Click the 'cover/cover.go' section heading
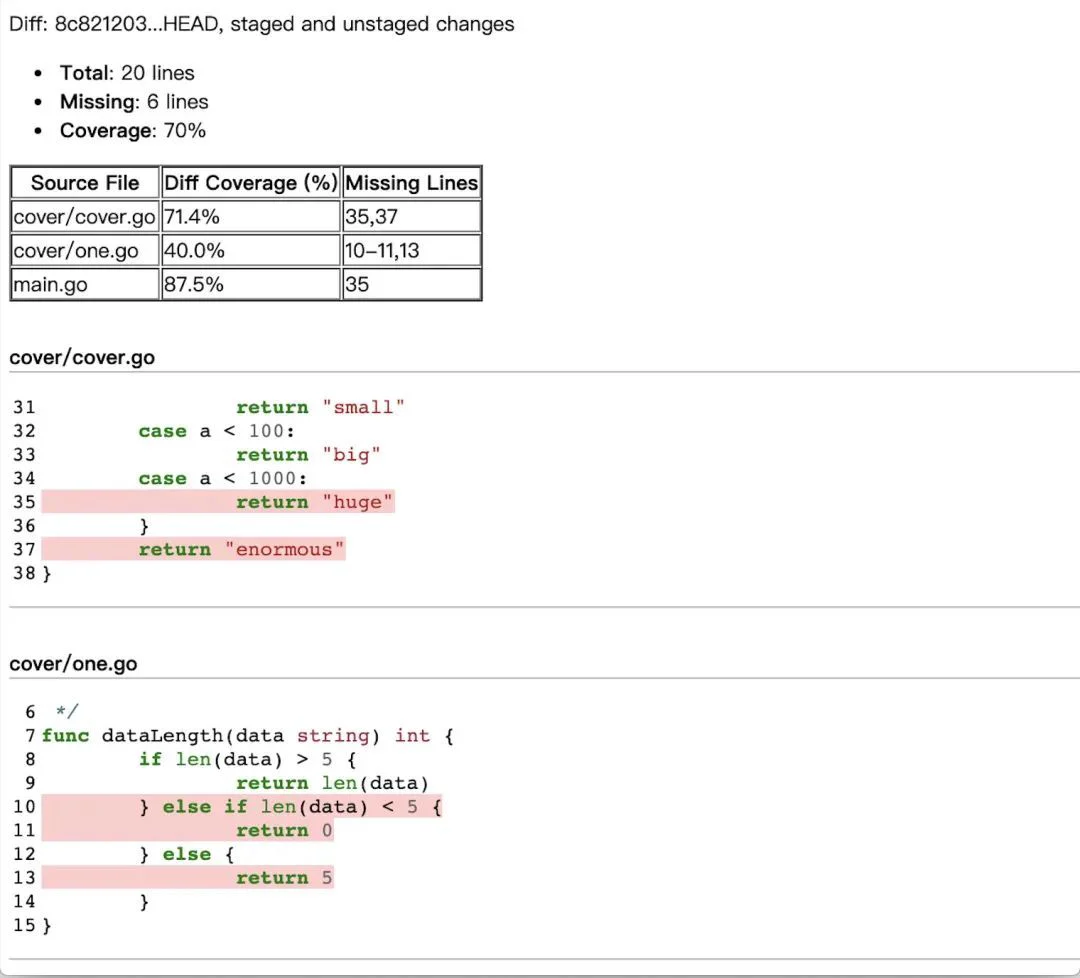The image size is (1080, 978). click(x=82, y=358)
